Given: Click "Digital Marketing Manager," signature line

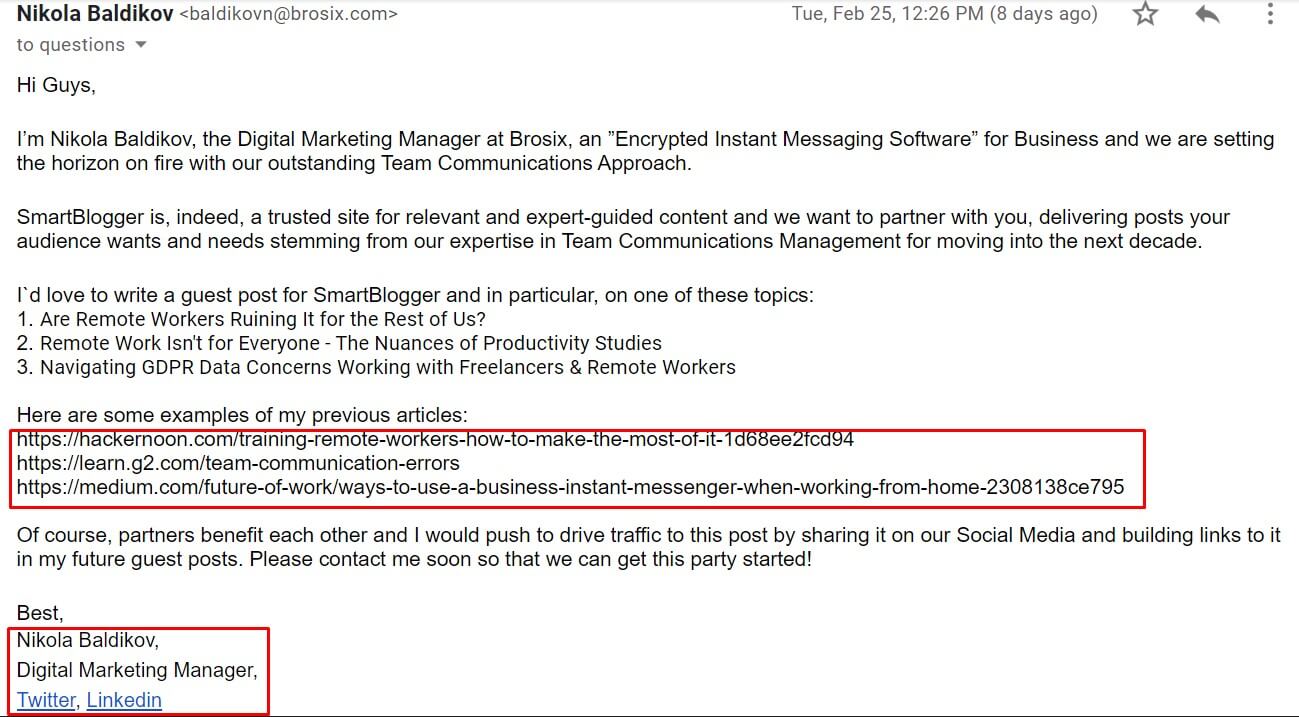Looking at the screenshot, I should point(137,670).
